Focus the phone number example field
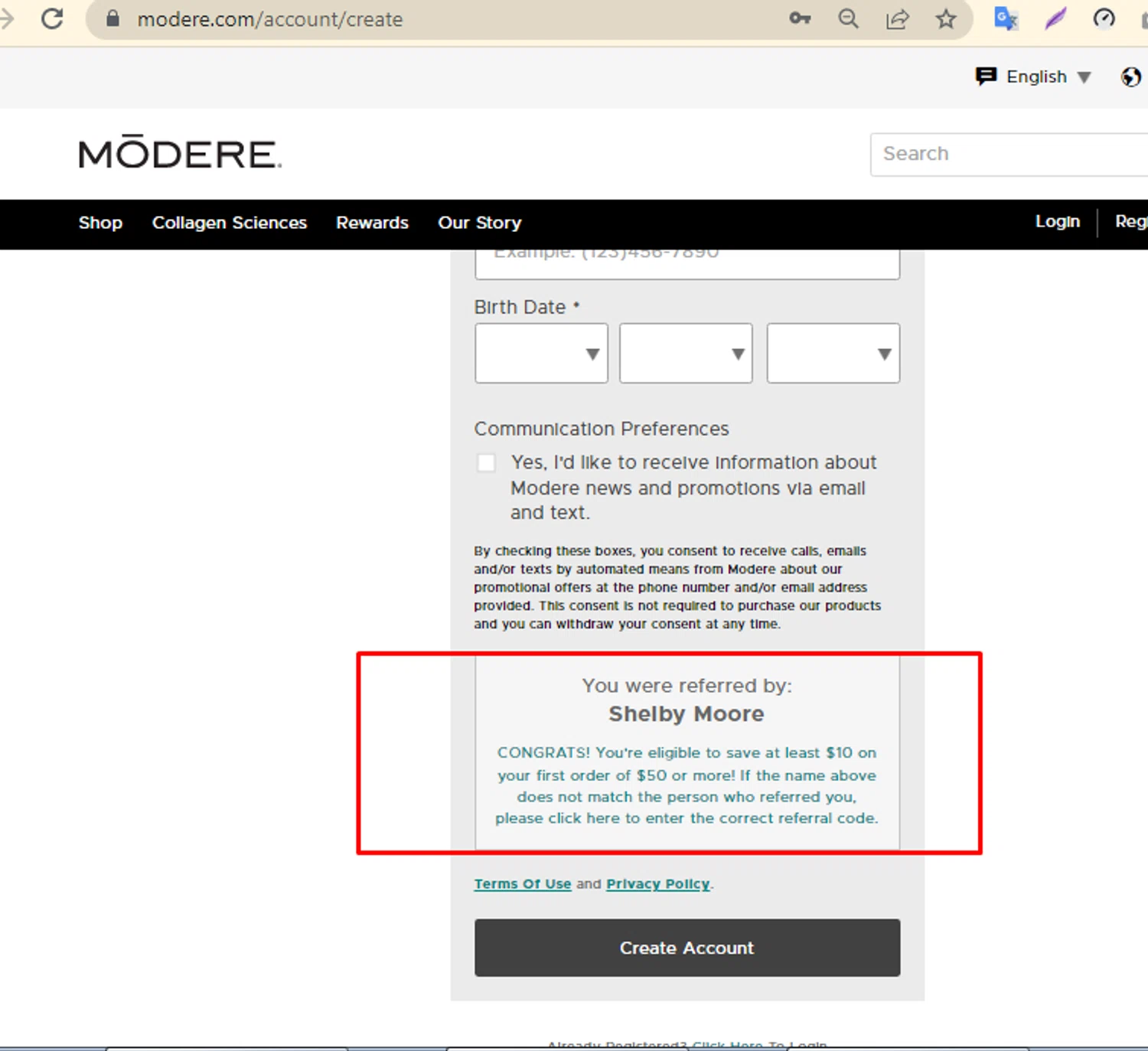 coord(687,263)
